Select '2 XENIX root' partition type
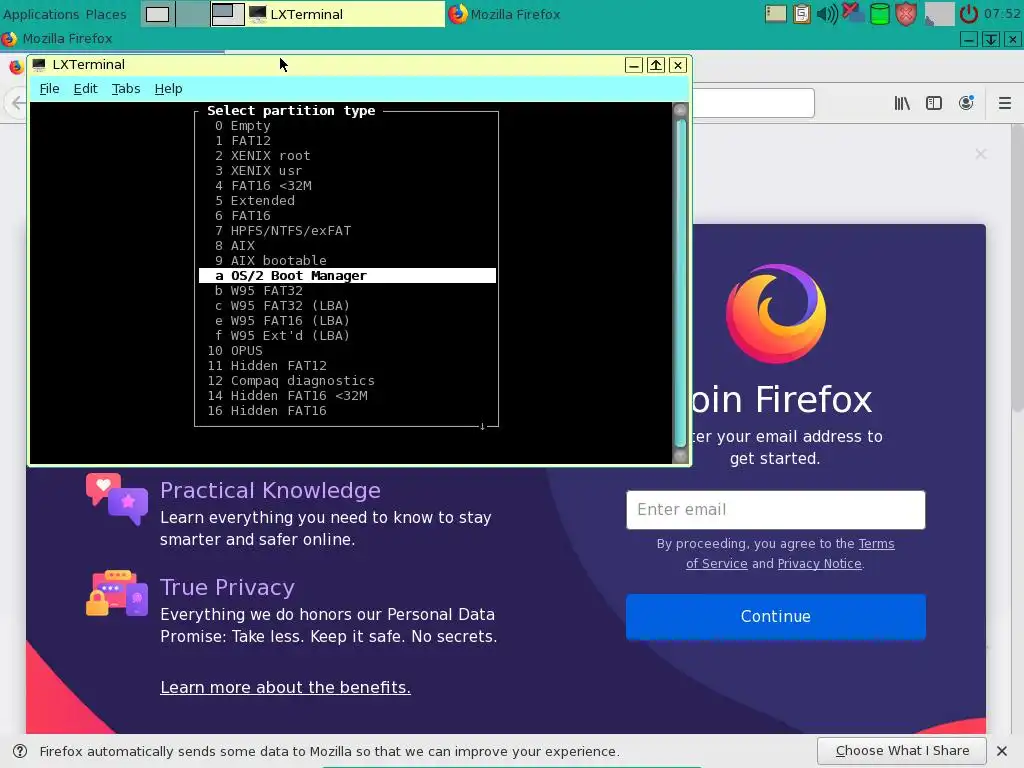The width and height of the screenshot is (1024, 768). pyautogui.click(x=347, y=155)
